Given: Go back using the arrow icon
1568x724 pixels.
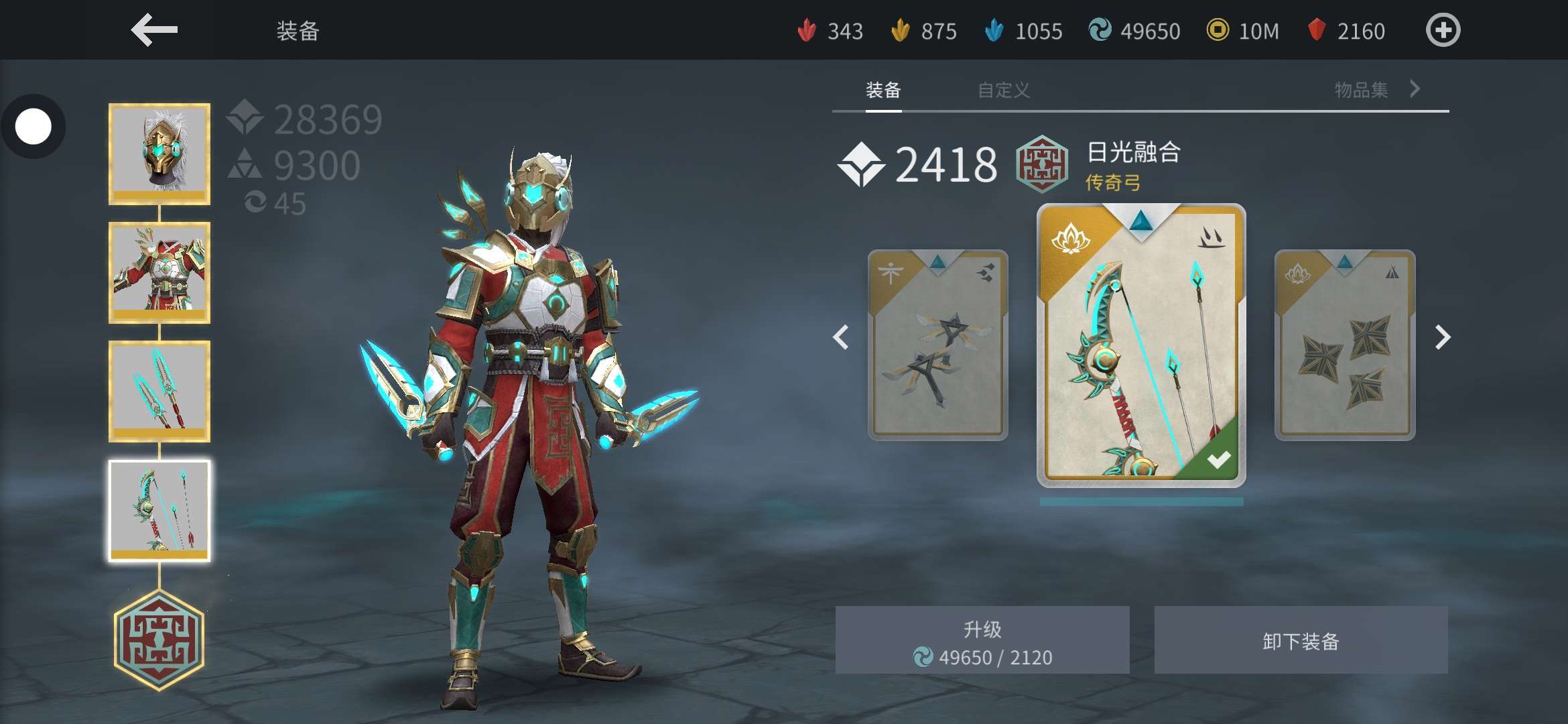Looking at the screenshot, I should (x=154, y=30).
